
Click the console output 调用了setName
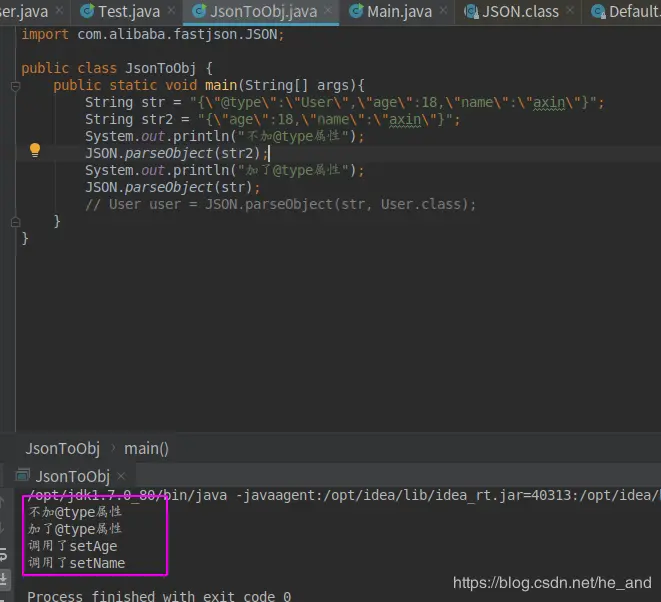coord(77,563)
